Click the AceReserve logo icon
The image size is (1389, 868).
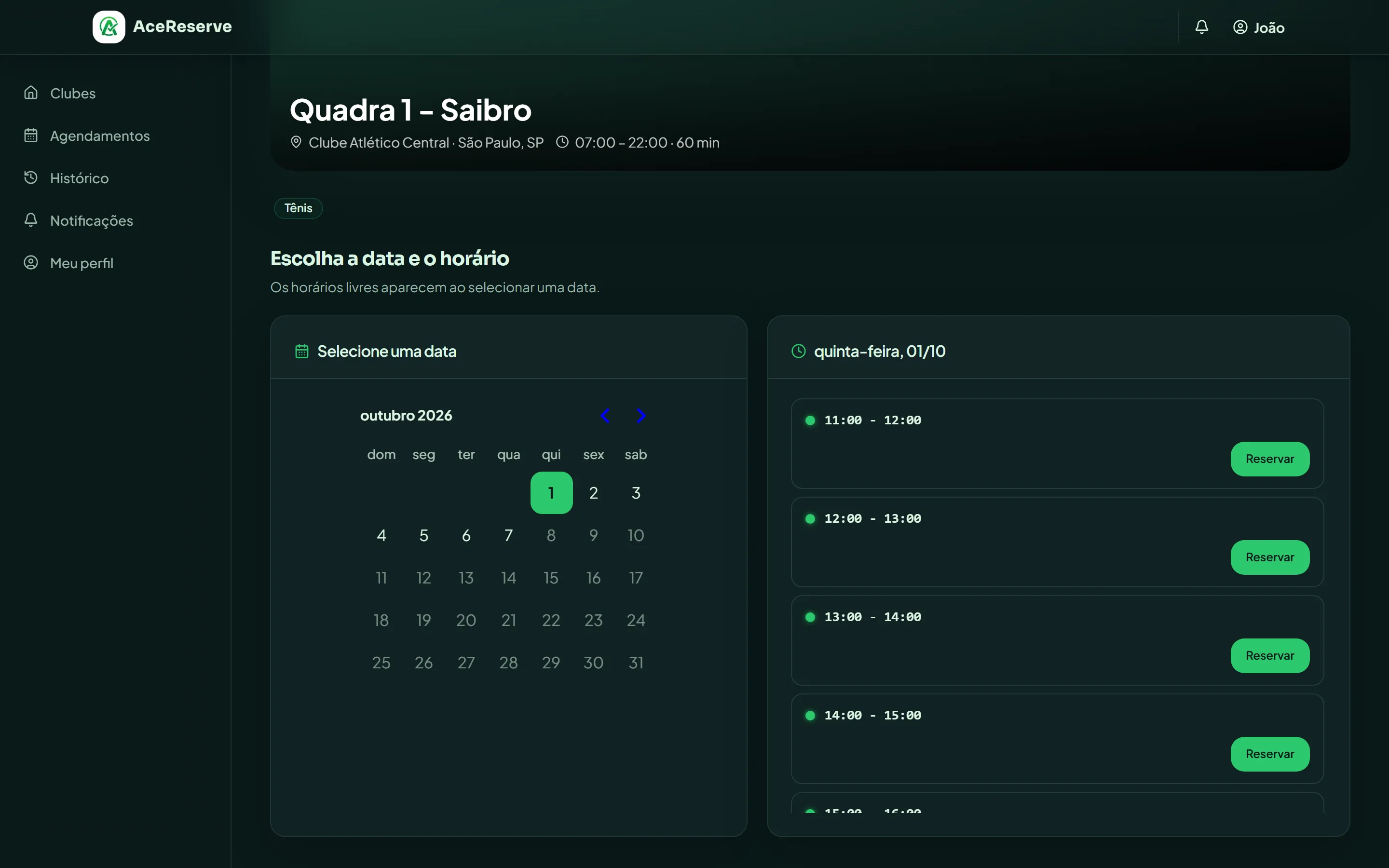[109, 27]
